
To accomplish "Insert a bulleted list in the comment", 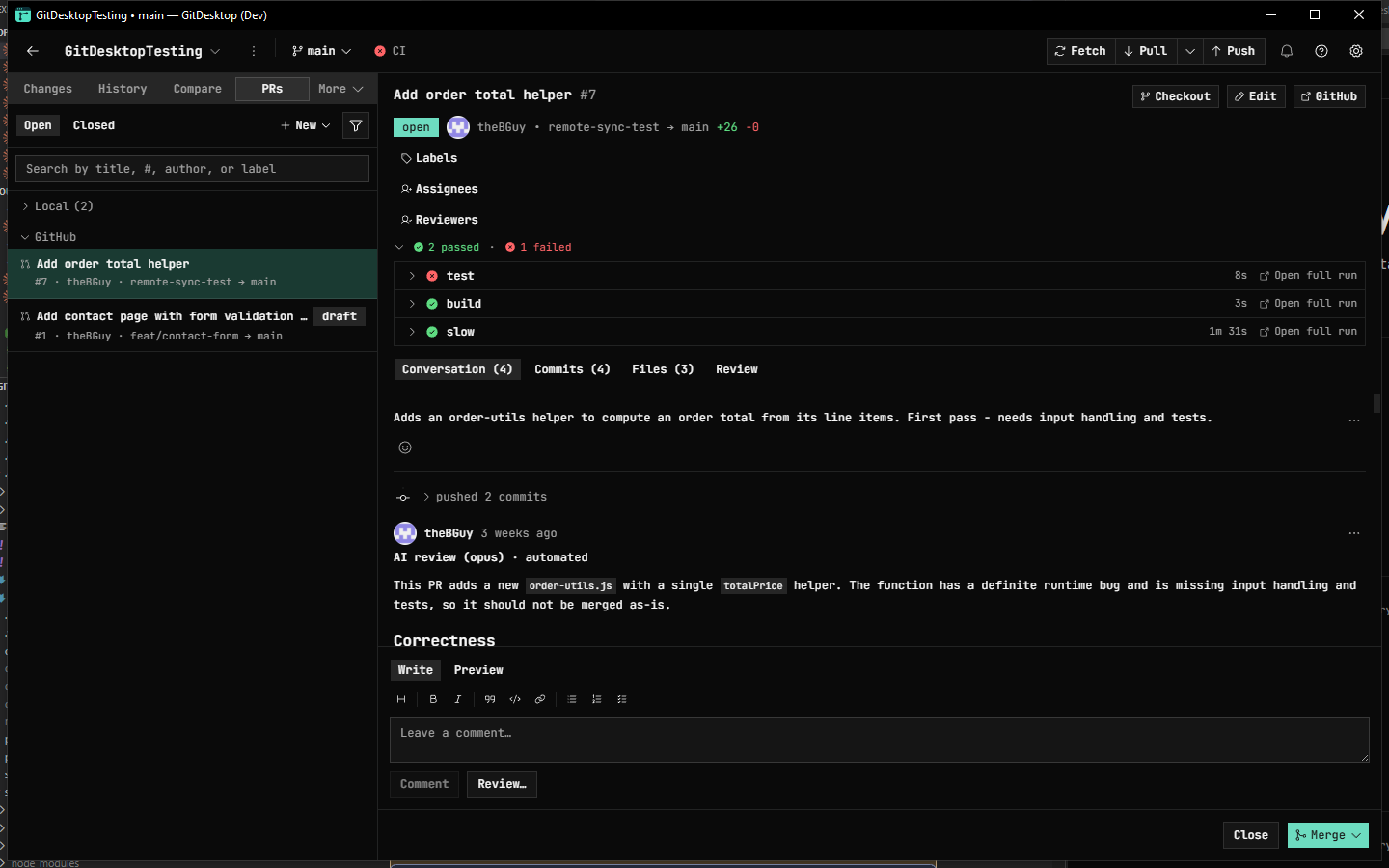I will pos(572,699).
